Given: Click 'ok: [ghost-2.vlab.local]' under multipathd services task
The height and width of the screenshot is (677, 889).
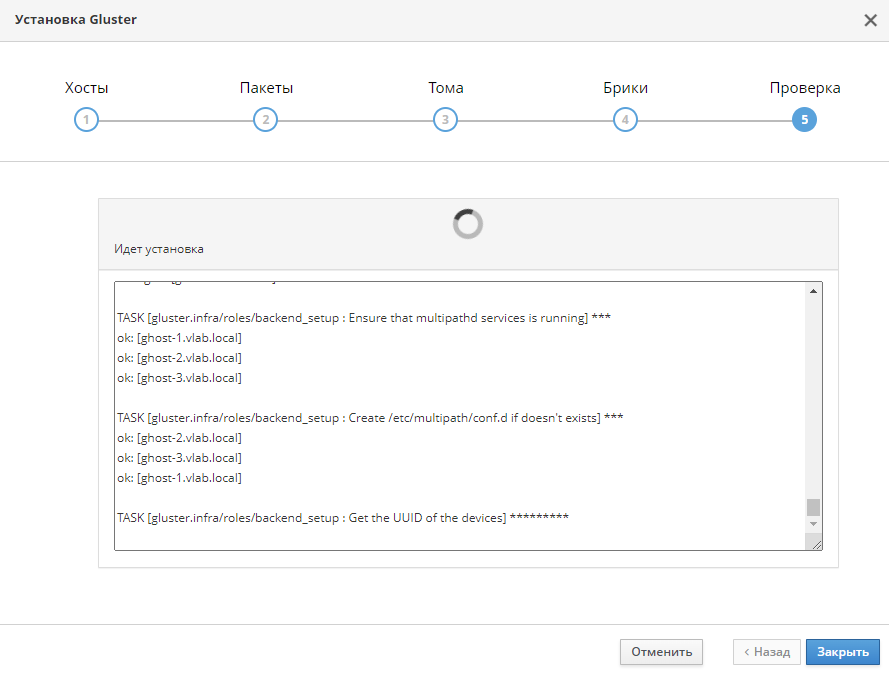Looking at the screenshot, I should (x=179, y=358).
